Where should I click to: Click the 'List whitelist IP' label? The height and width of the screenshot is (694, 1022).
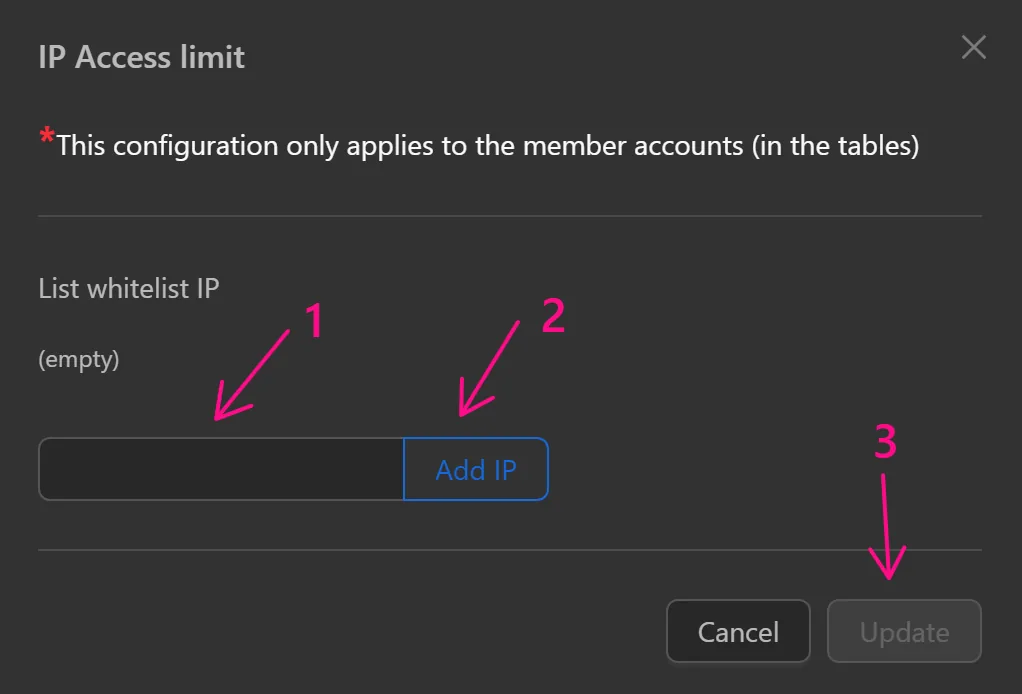[x=128, y=288]
